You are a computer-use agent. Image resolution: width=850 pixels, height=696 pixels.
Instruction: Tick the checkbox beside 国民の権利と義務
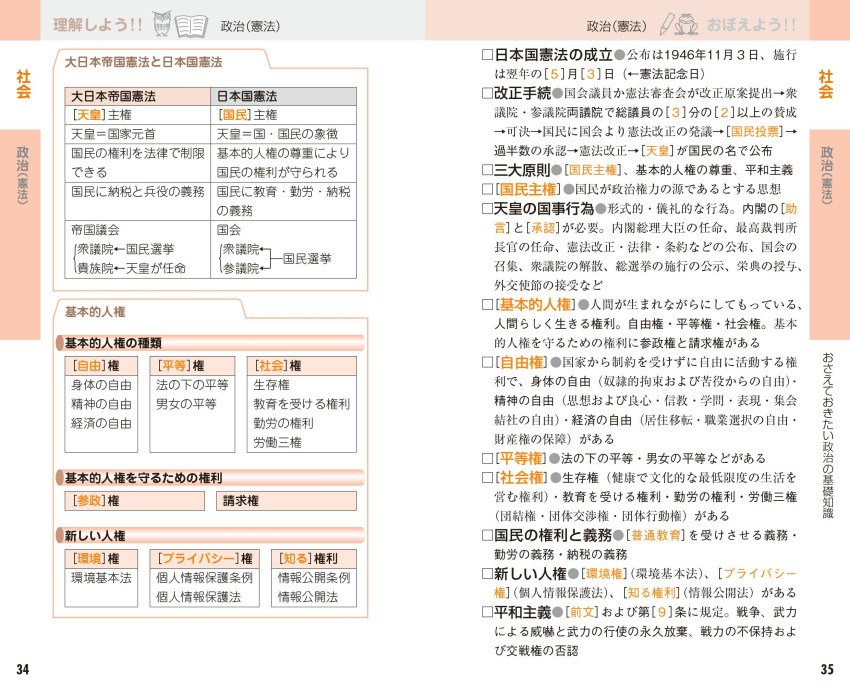[x=487, y=536]
